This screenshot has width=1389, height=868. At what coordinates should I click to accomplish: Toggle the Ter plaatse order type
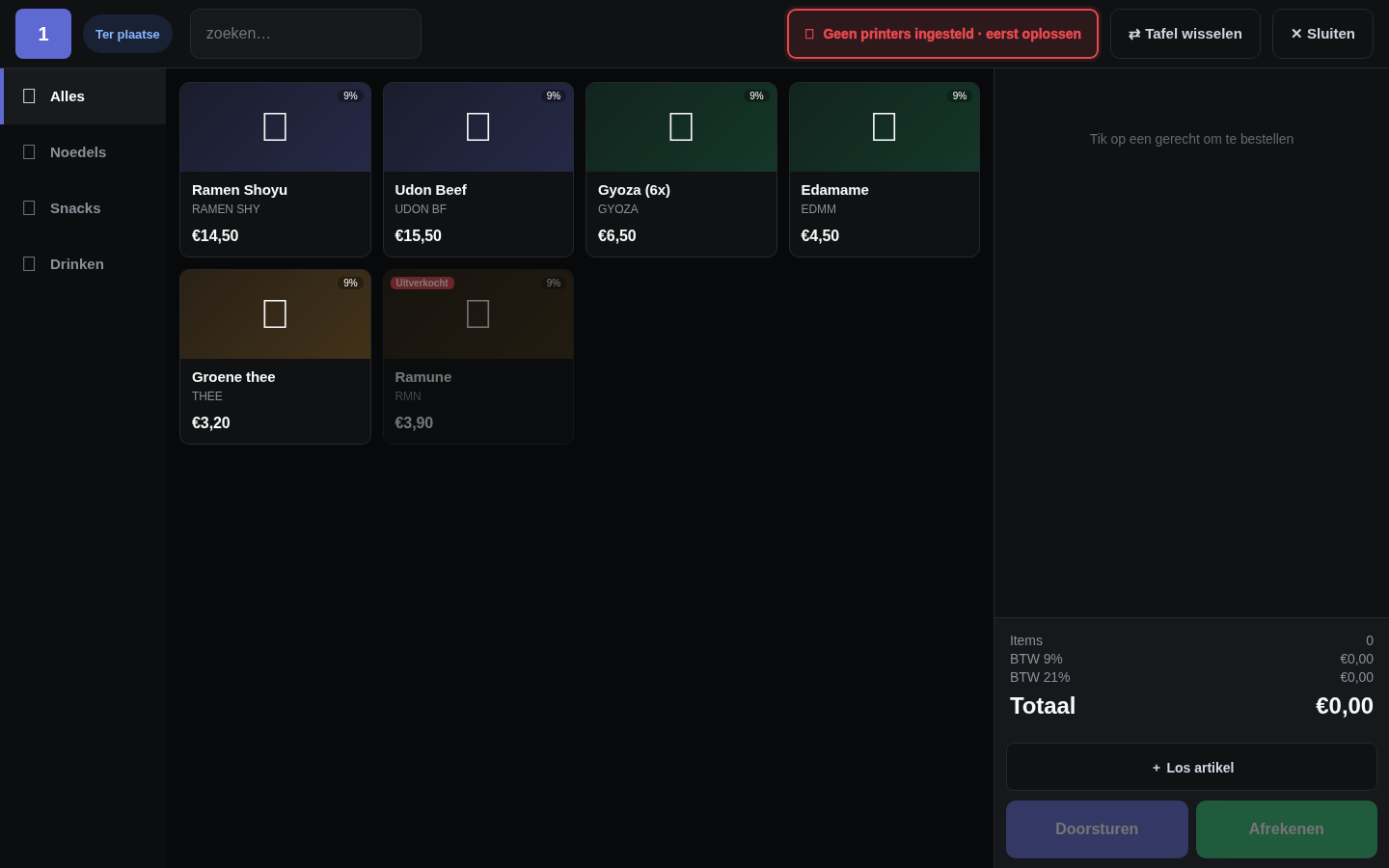[x=127, y=34]
